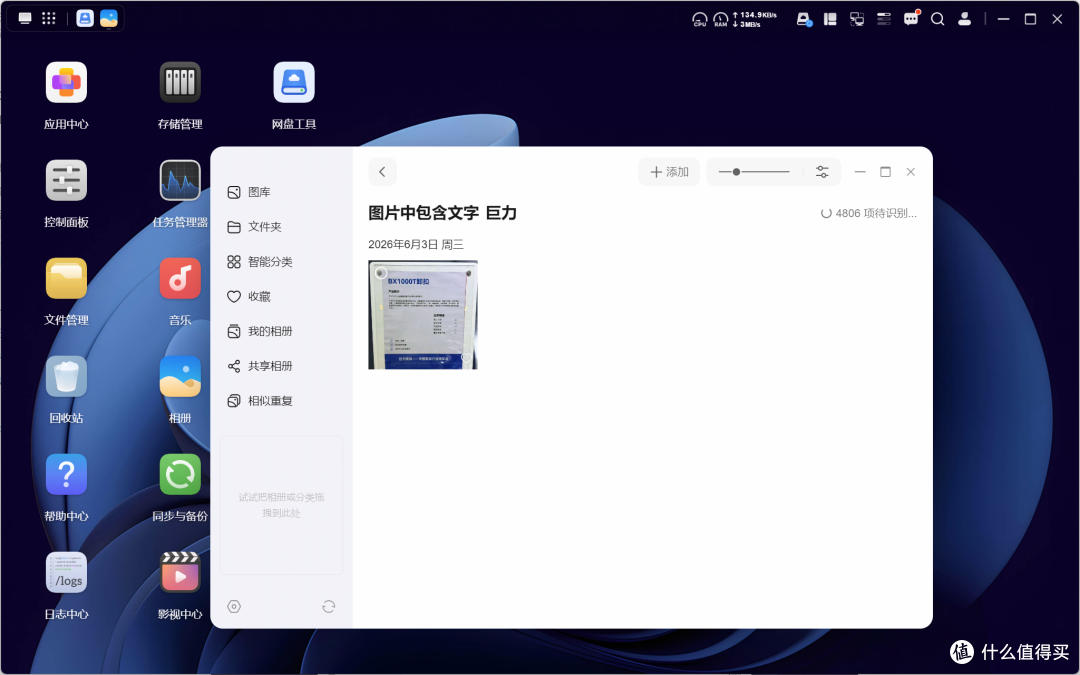1080x675 pixels.
Task: Open the widget layout panel icon in top bar
Action: (830, 19)
